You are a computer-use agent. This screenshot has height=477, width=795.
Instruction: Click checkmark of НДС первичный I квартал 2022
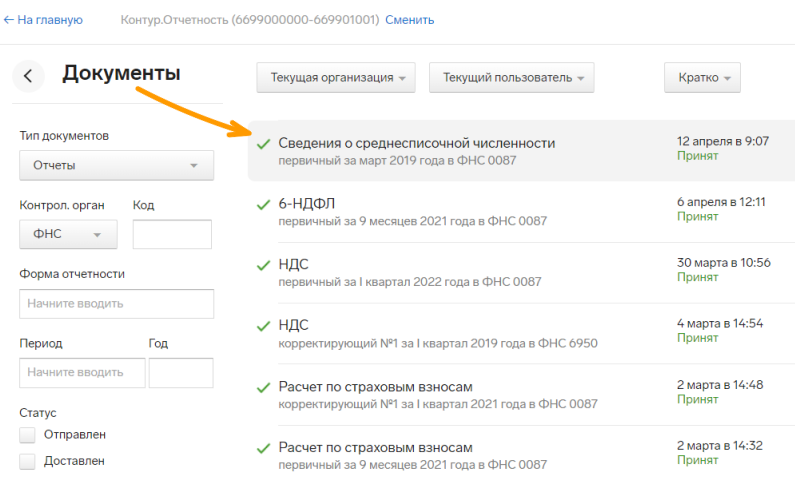click(263, 265)
